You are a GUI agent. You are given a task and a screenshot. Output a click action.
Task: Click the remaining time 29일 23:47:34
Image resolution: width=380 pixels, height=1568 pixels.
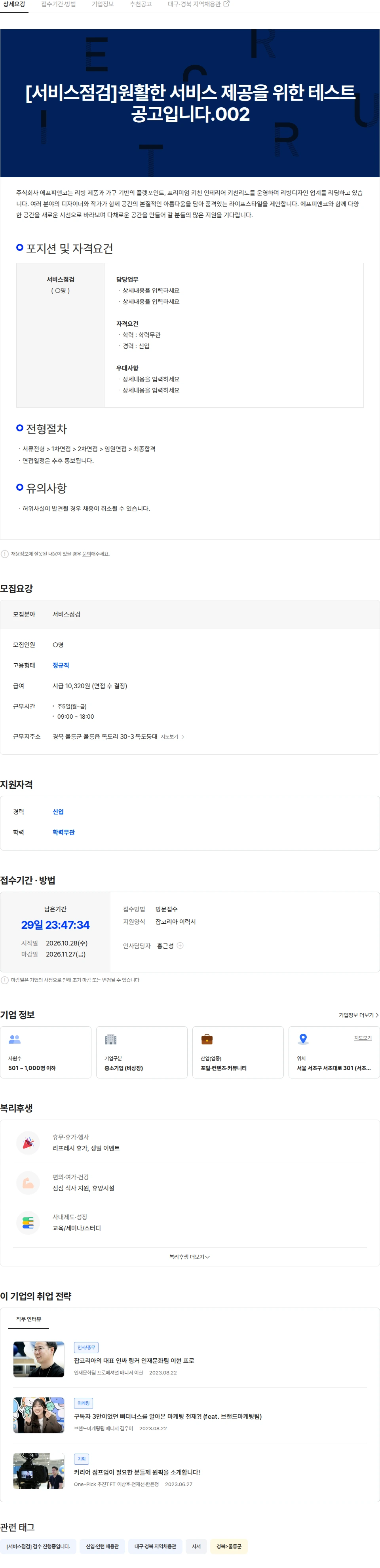pyautogui.click(x=55, y=924)
